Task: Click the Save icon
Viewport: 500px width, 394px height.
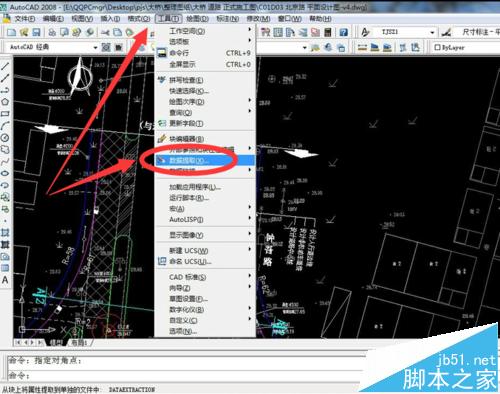Action: click(36, 32)
